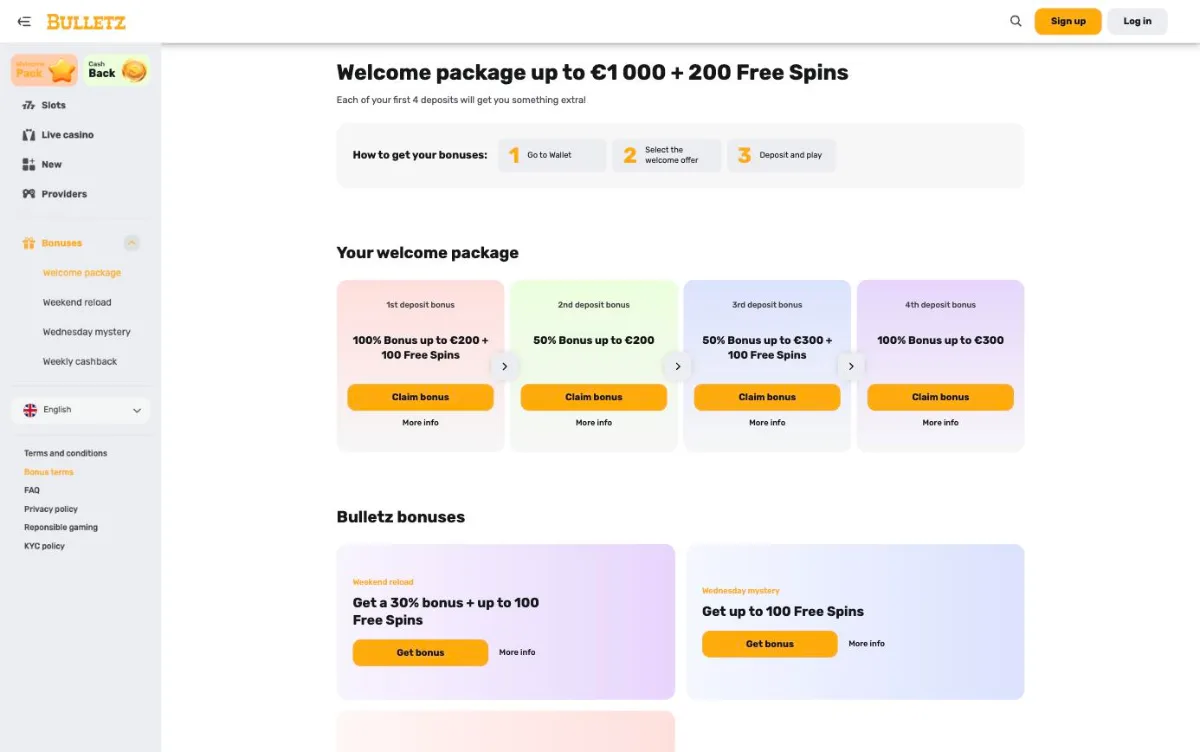Viewport: 1200px width, 752px height.
Task: Click the UK flag language icon
Action: pos(30,410)
